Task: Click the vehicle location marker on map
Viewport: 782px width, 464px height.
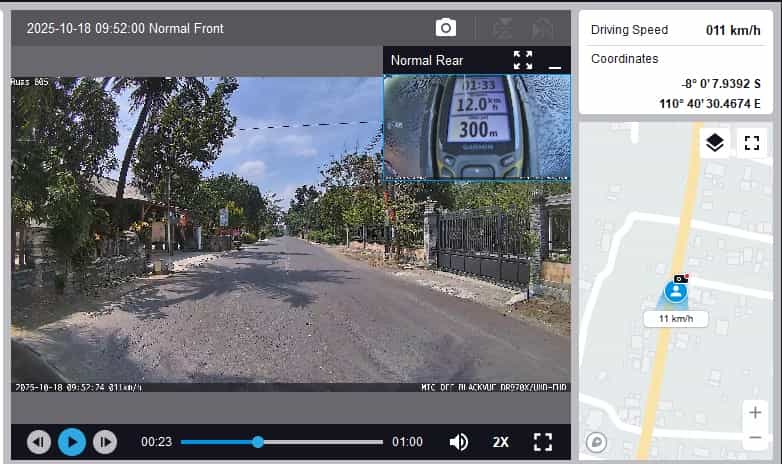Action: [676, 292]
